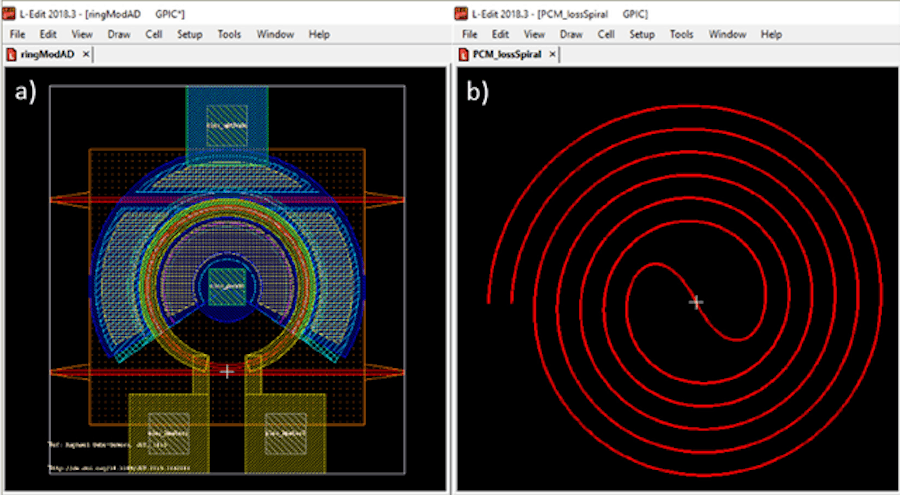The width and height of the screenshot is (900, 495).
Task: Open Draw menu in ringModAD window
Action: coord(119,34)
